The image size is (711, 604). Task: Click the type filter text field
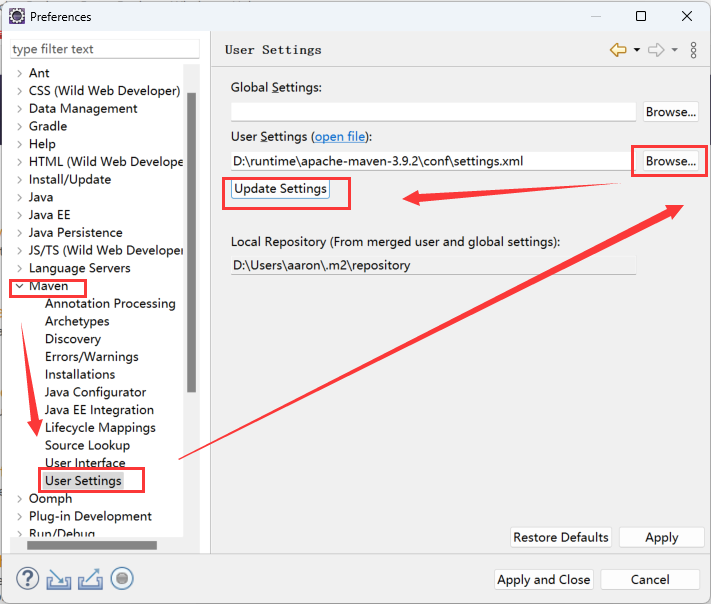pos(105,49)
